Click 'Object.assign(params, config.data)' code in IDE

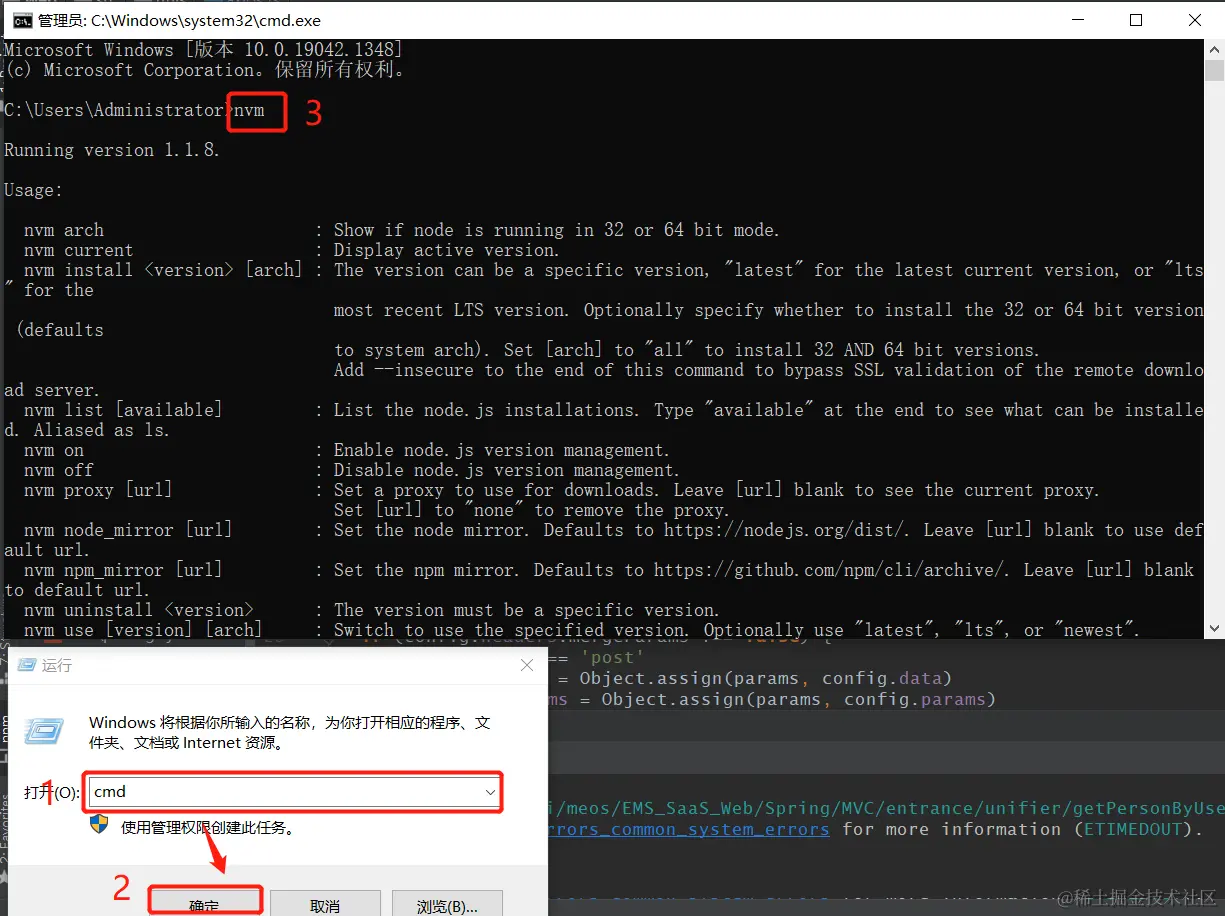pos(766,678)
